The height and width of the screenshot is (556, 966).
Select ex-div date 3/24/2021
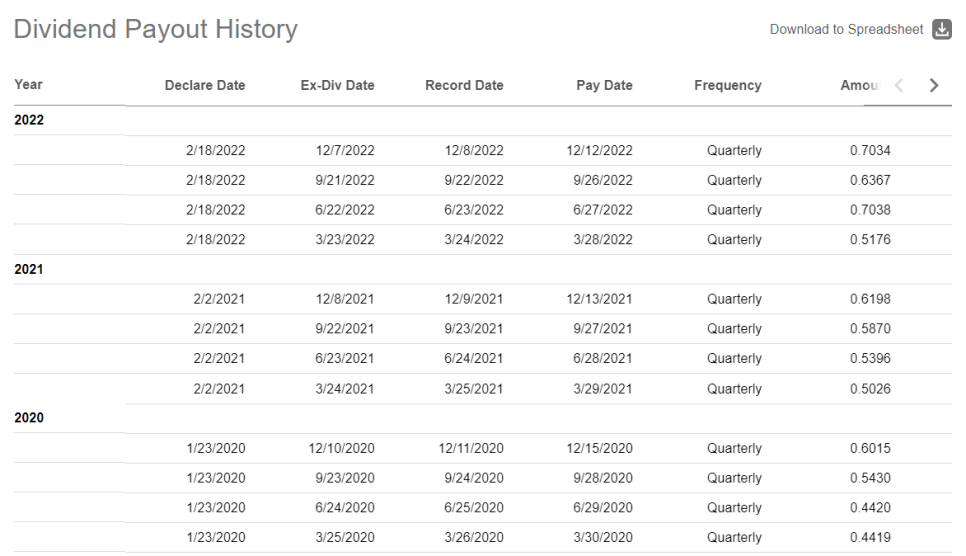point(345,389)
